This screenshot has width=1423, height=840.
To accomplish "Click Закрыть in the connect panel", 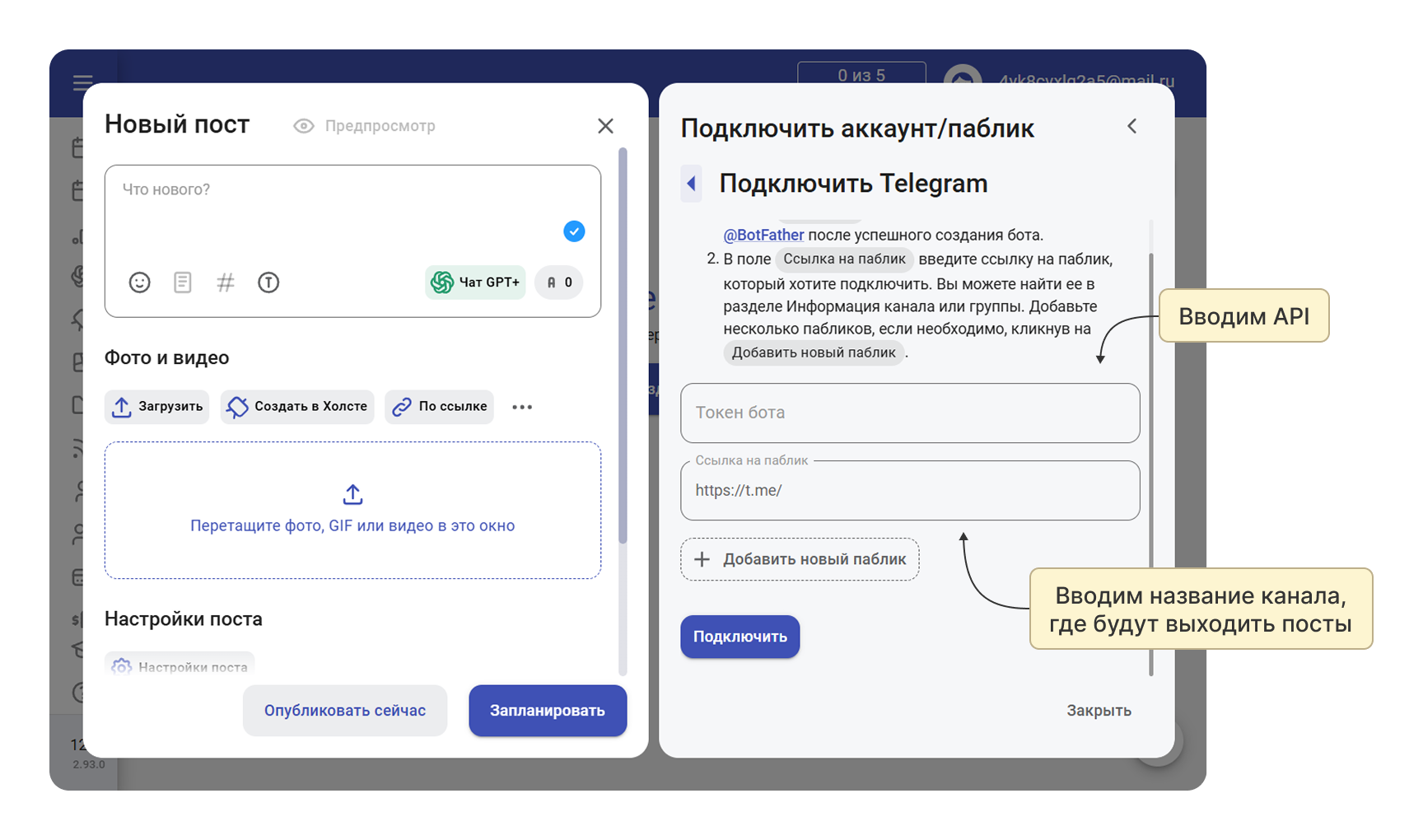I will pos(1099,711).
